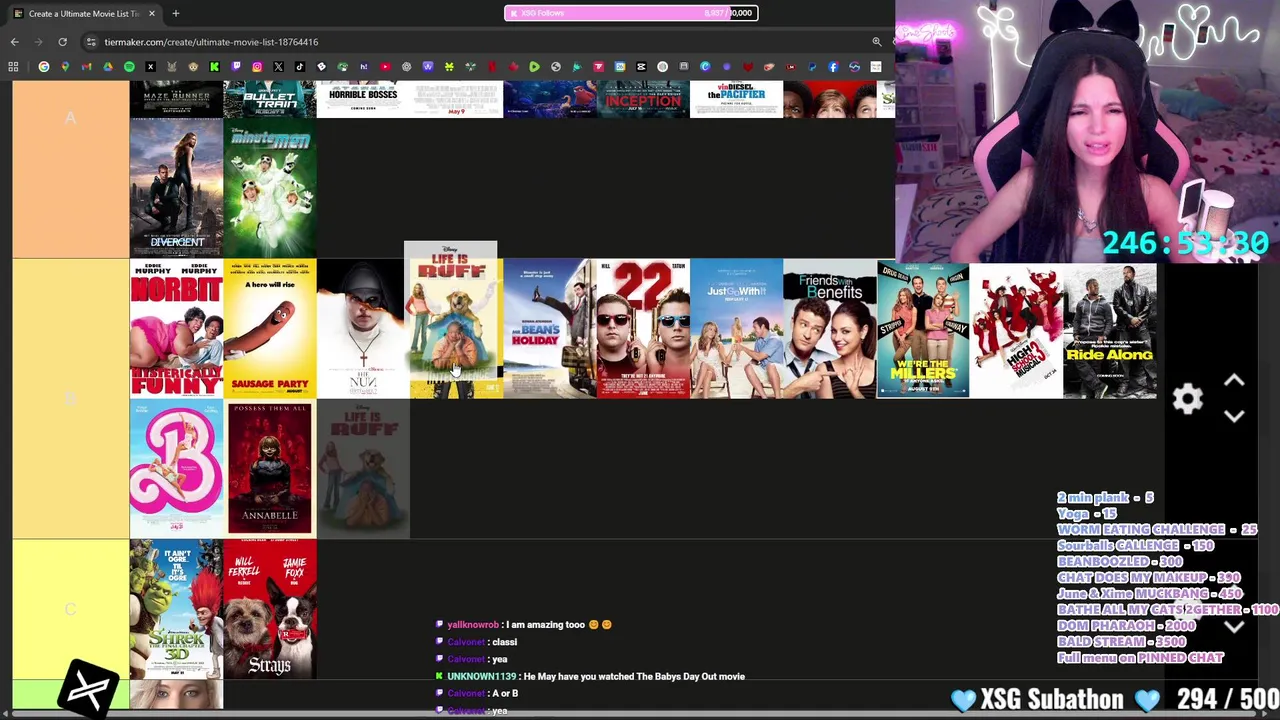Select the Create a Ultimate Movie List tab

coord(82,13)
